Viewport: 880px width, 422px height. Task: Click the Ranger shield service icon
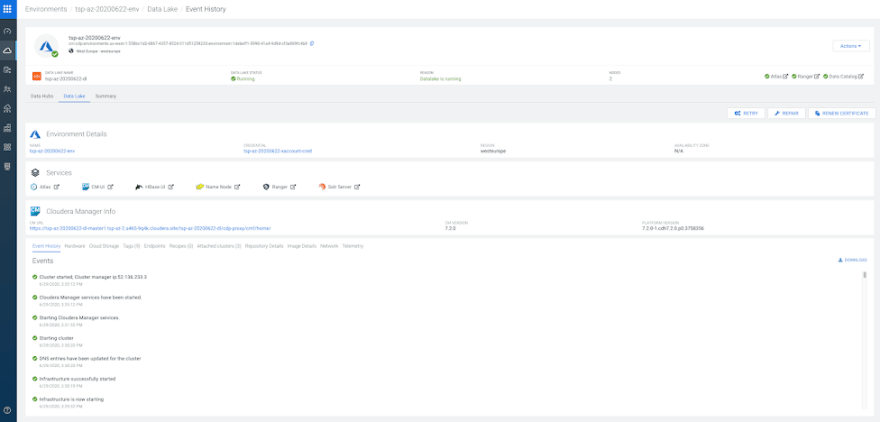266,187
